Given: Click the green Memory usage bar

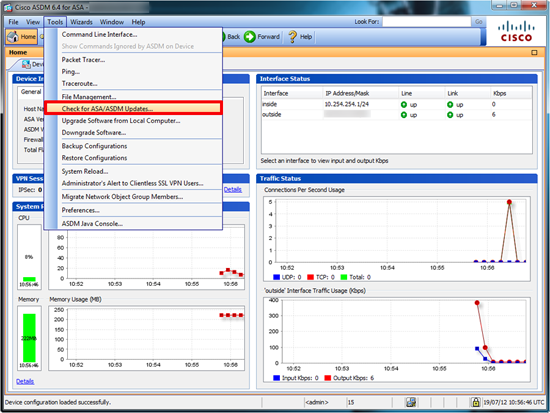Looking at the screenshot, I should point(29,338).
